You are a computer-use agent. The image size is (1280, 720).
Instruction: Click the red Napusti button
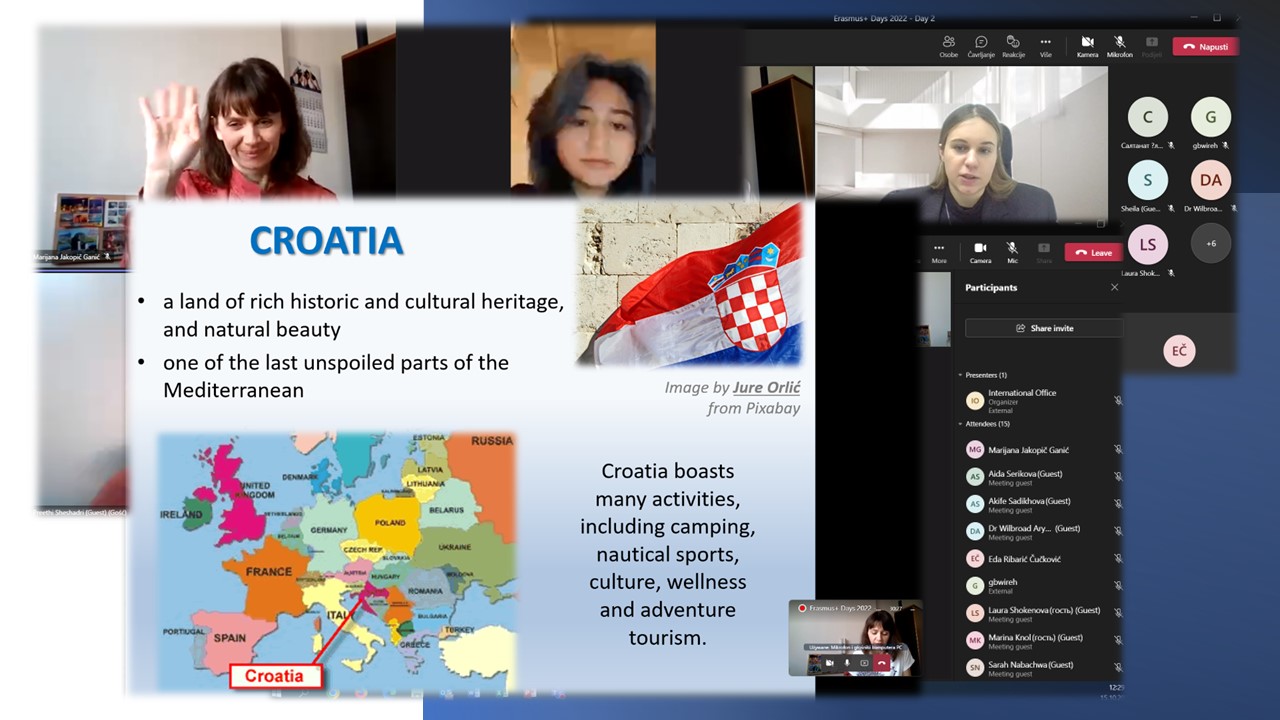tap(1205, 46)
